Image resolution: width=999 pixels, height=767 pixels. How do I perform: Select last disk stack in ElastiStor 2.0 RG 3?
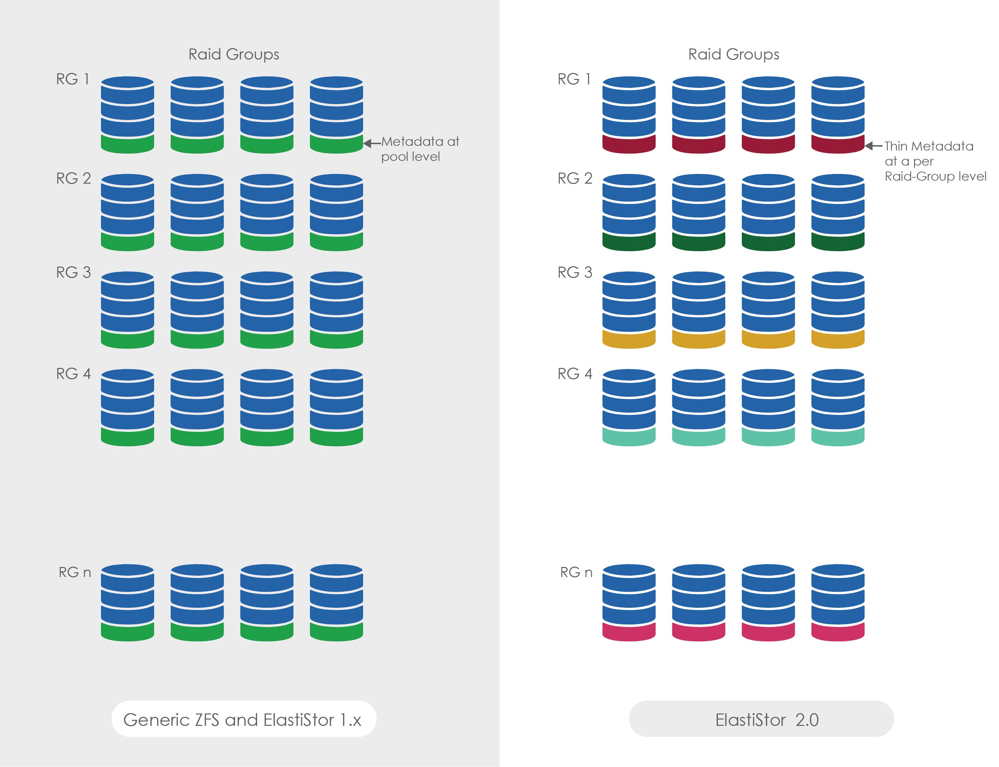[x=837, y=309]
